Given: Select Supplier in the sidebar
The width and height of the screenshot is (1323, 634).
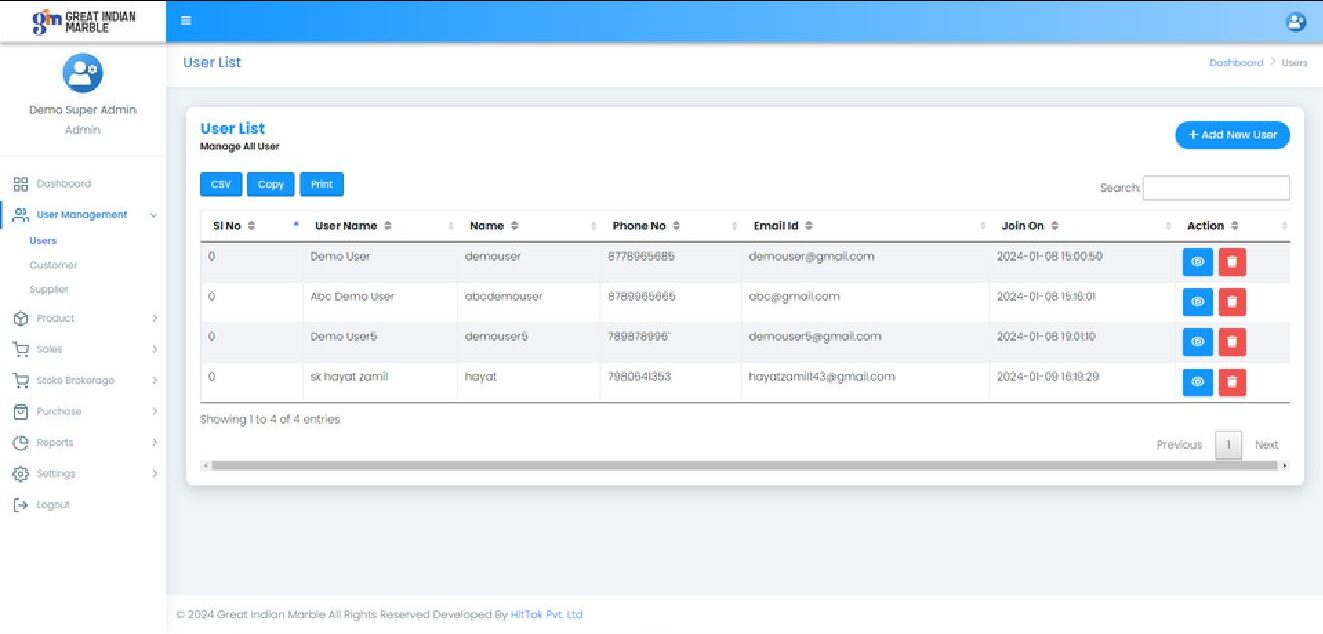Looking at the screenshot, I should pos(49,290).
